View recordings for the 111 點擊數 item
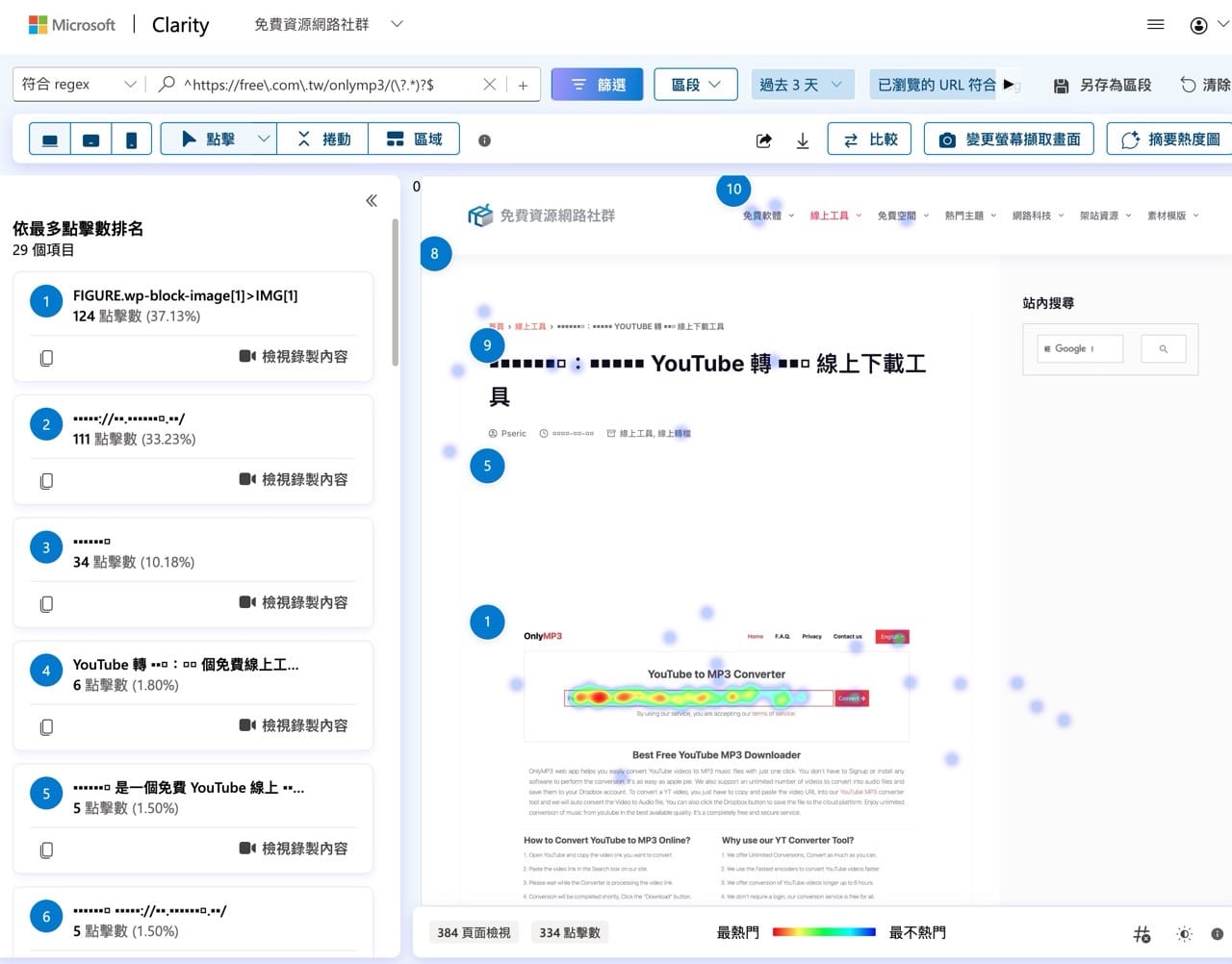The width and height of the screenshot is (1232, 964). tap(294, 479)
